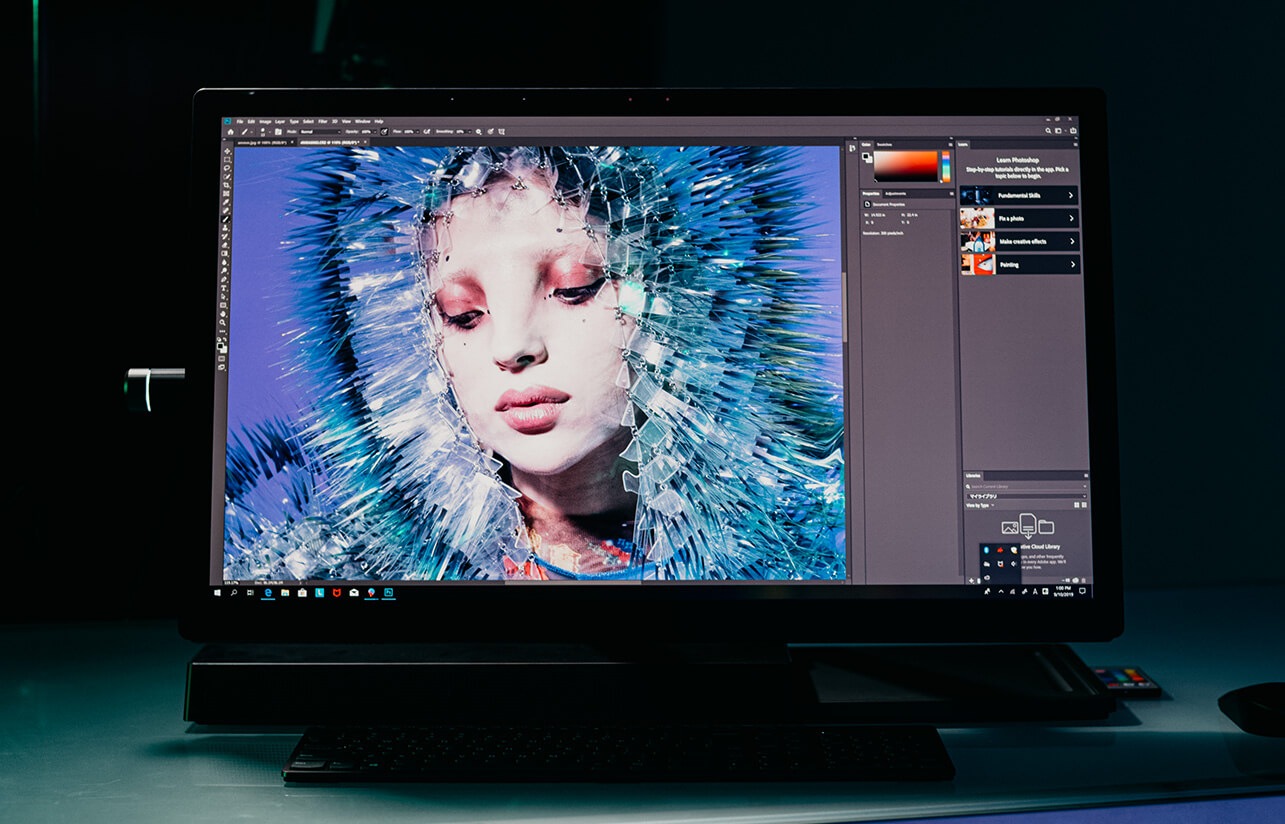Select the Eyedropper tool
This screenshot has height=824, width=1285.
click(x=226, y=203)
